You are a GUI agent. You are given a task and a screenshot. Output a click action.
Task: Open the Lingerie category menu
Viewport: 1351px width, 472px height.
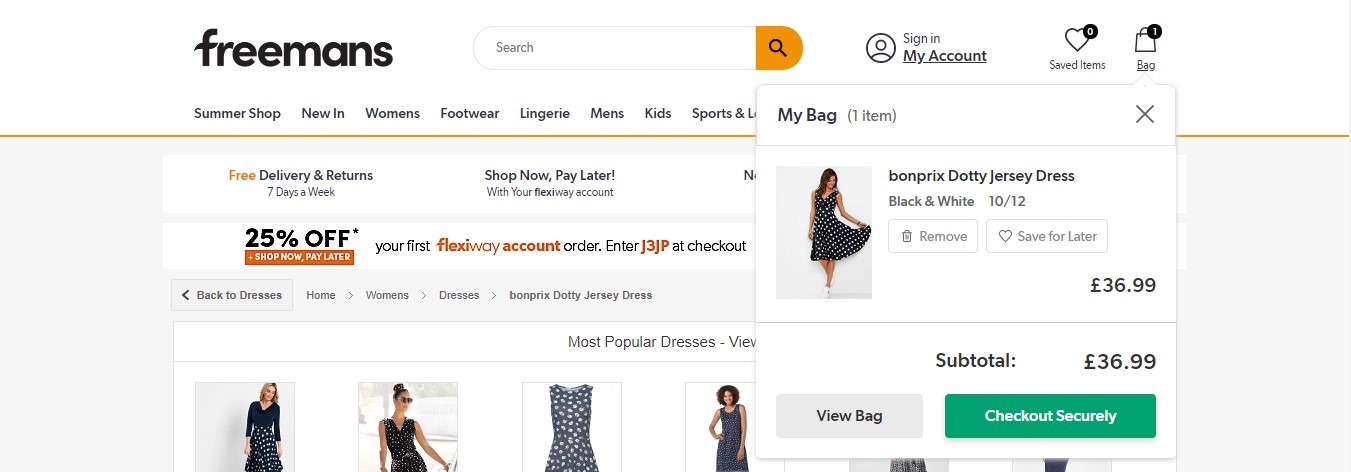point(544,113)
